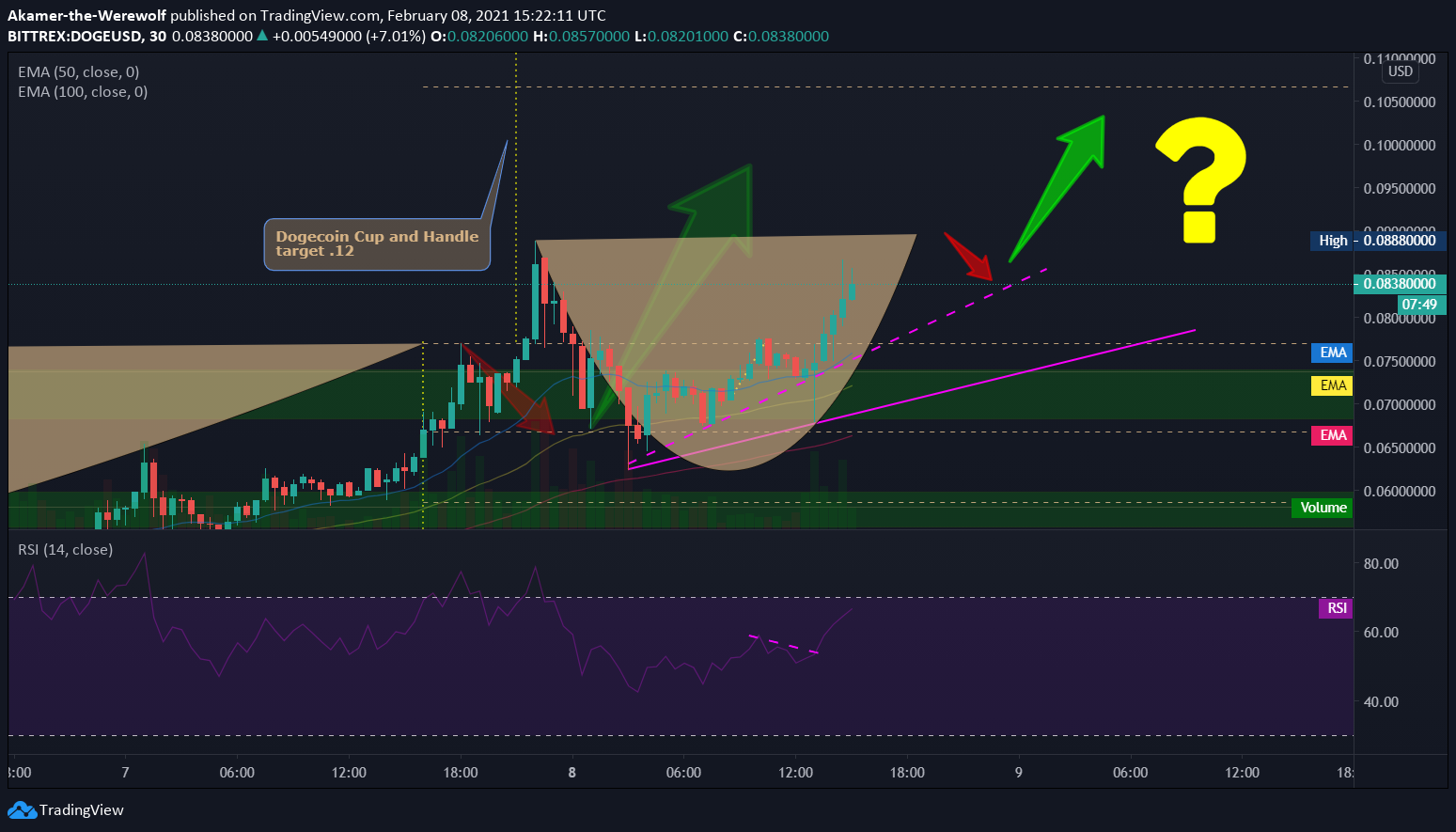Click the low price L:0.08201000
The width and height of the screenshot is (1456, 832).
tap(681, 36)
